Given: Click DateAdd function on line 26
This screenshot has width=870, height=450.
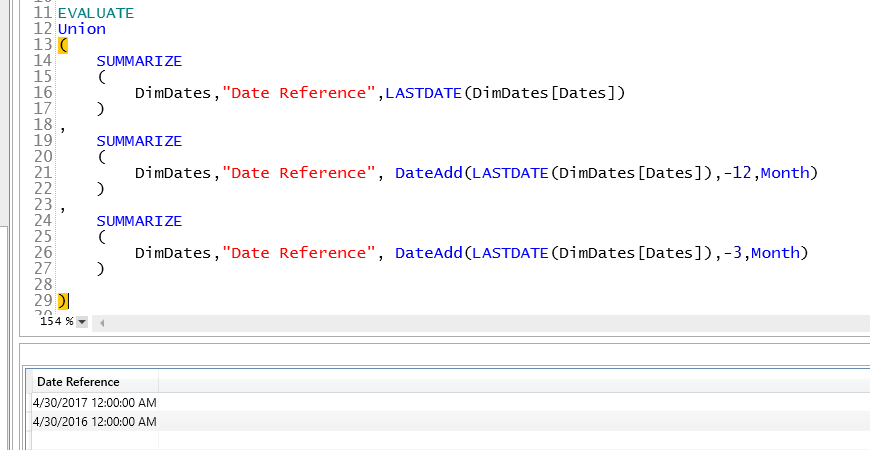Looking at the screenshot, I should point(429,252).
